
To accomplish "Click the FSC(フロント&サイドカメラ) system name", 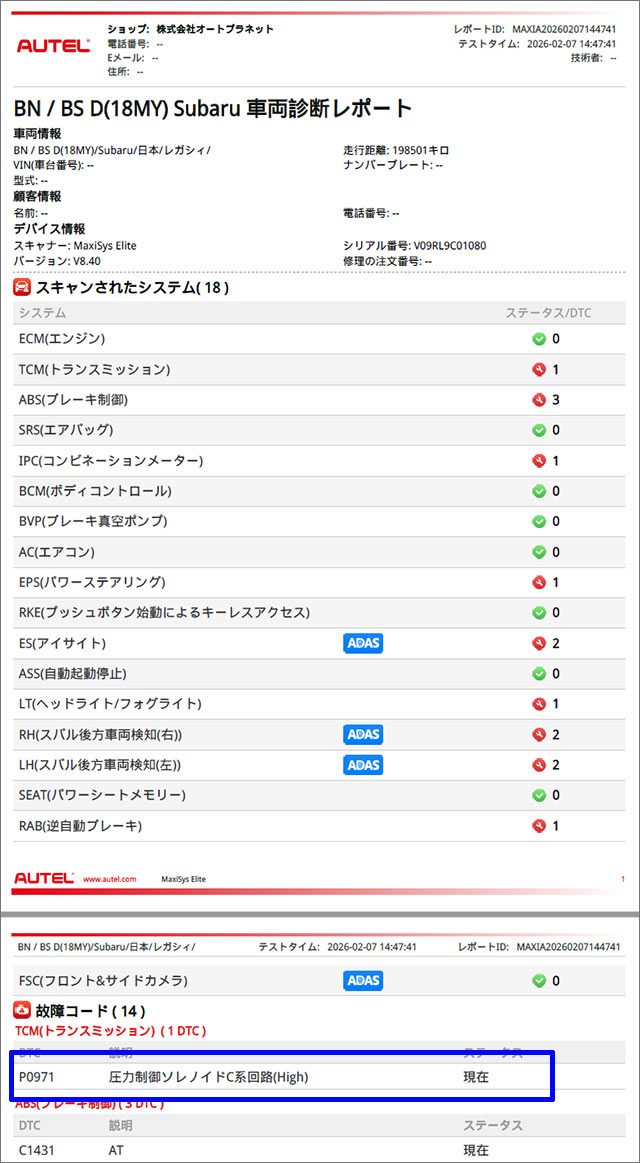I will tap(103, 981).
